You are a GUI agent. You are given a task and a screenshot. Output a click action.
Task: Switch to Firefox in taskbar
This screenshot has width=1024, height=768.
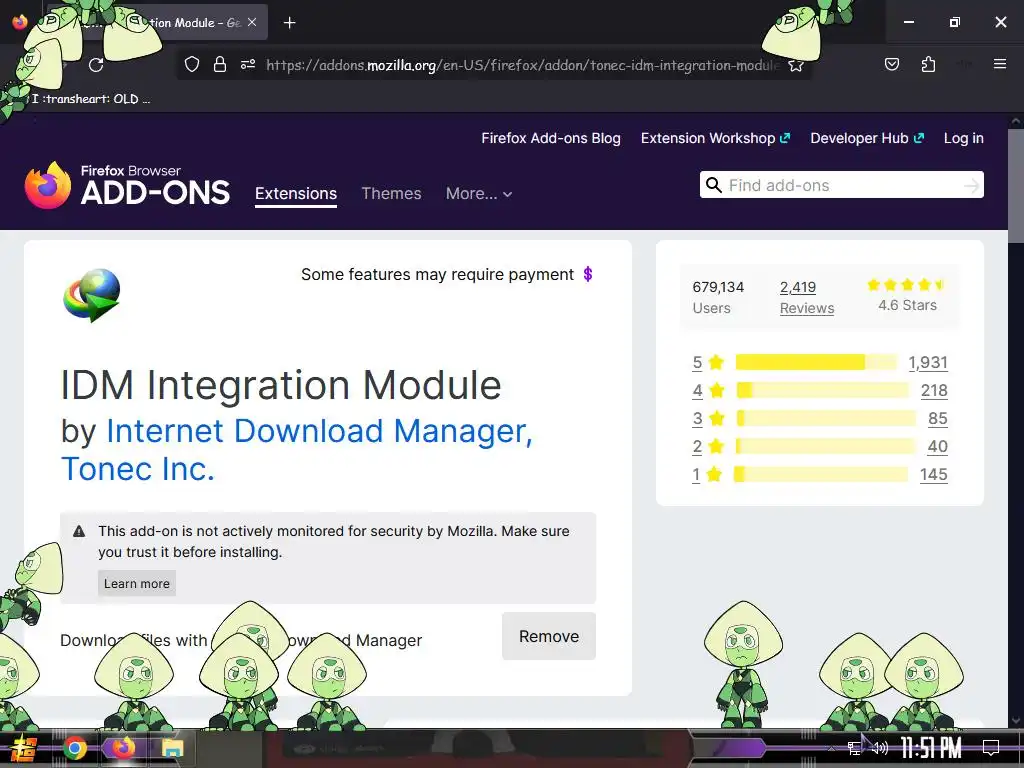tap(123, 748)
